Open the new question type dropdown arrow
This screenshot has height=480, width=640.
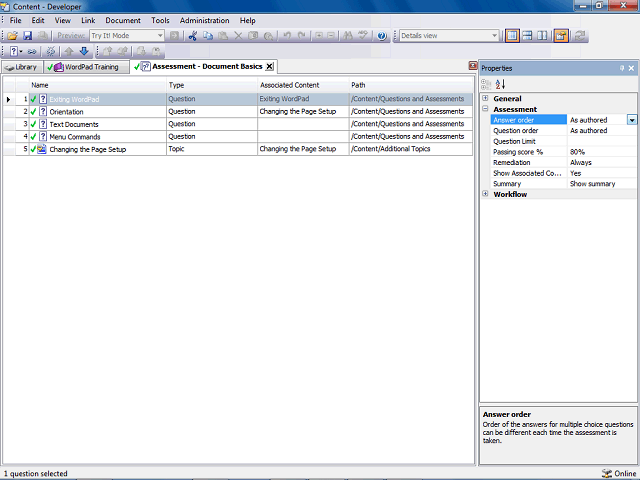tap(21, 51)
